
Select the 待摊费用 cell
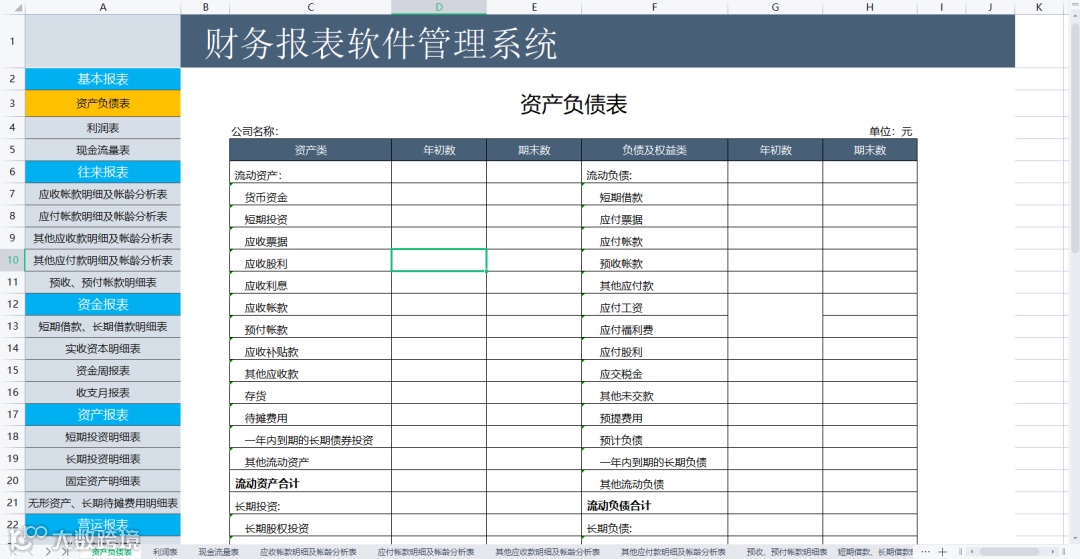tap(311, 415)
